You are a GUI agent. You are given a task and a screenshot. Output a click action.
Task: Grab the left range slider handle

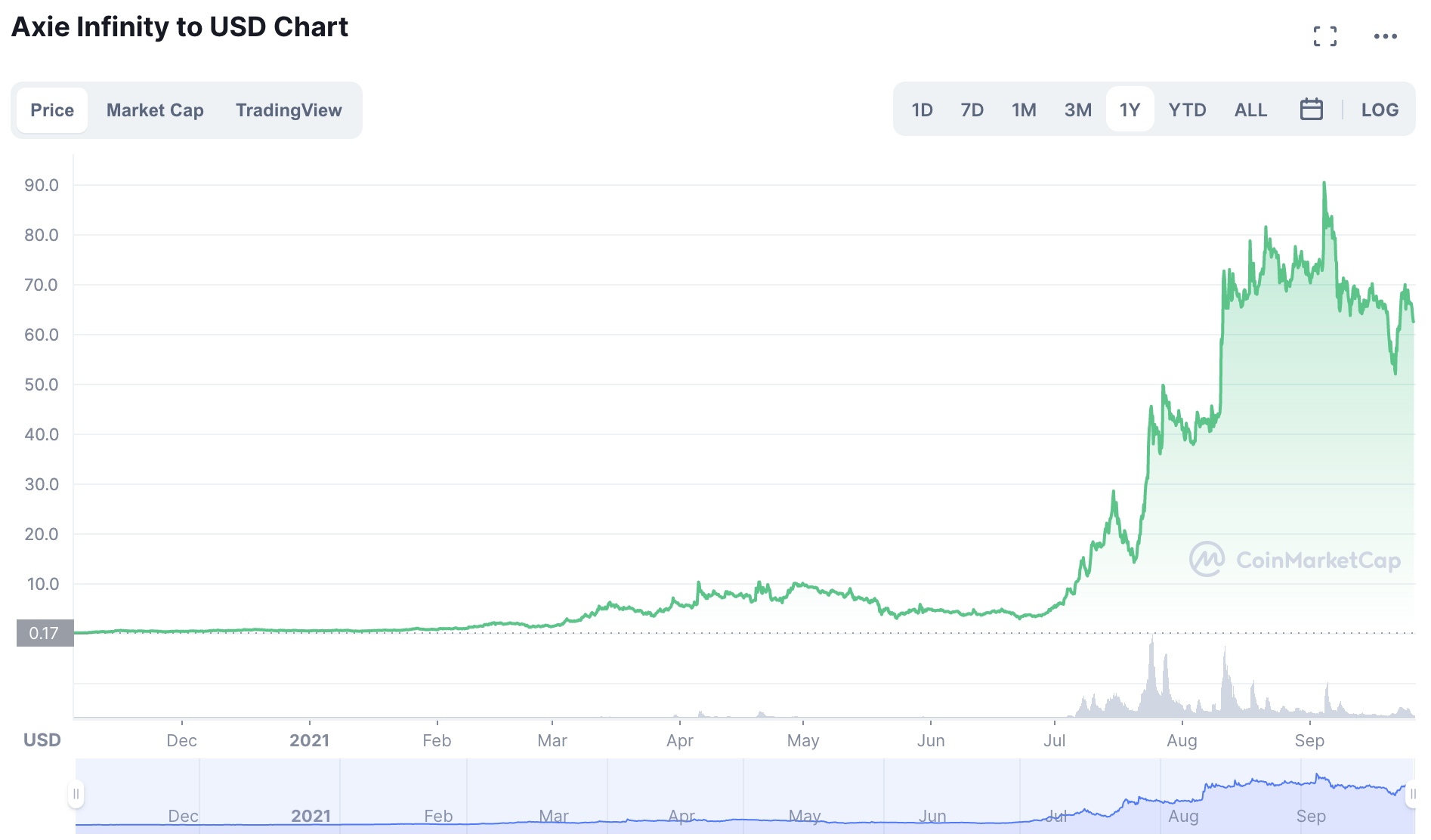(76, 794)
